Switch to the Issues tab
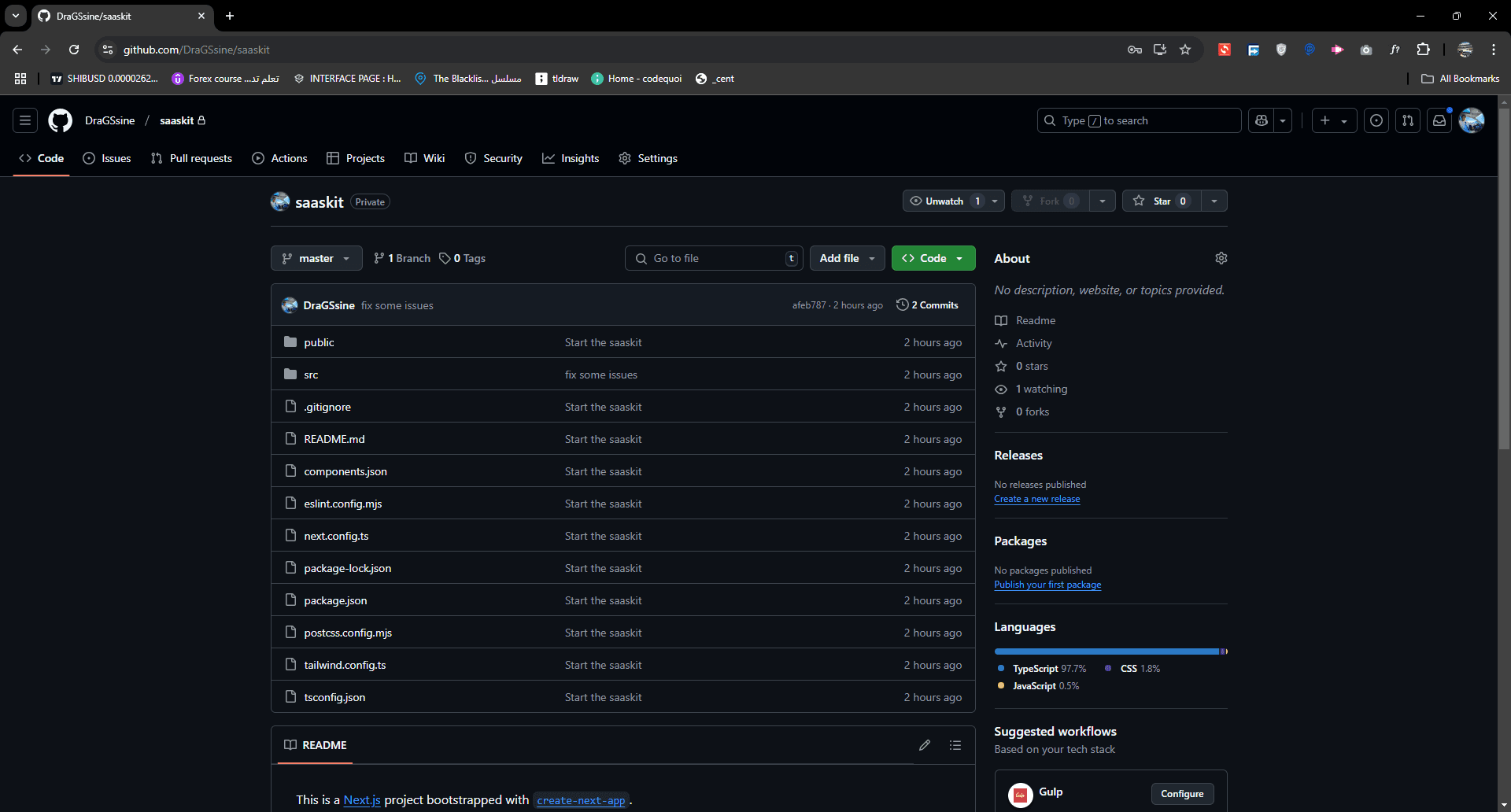Image resolution: width=1511 pixels, height=812 pixels. pos(107,158)
